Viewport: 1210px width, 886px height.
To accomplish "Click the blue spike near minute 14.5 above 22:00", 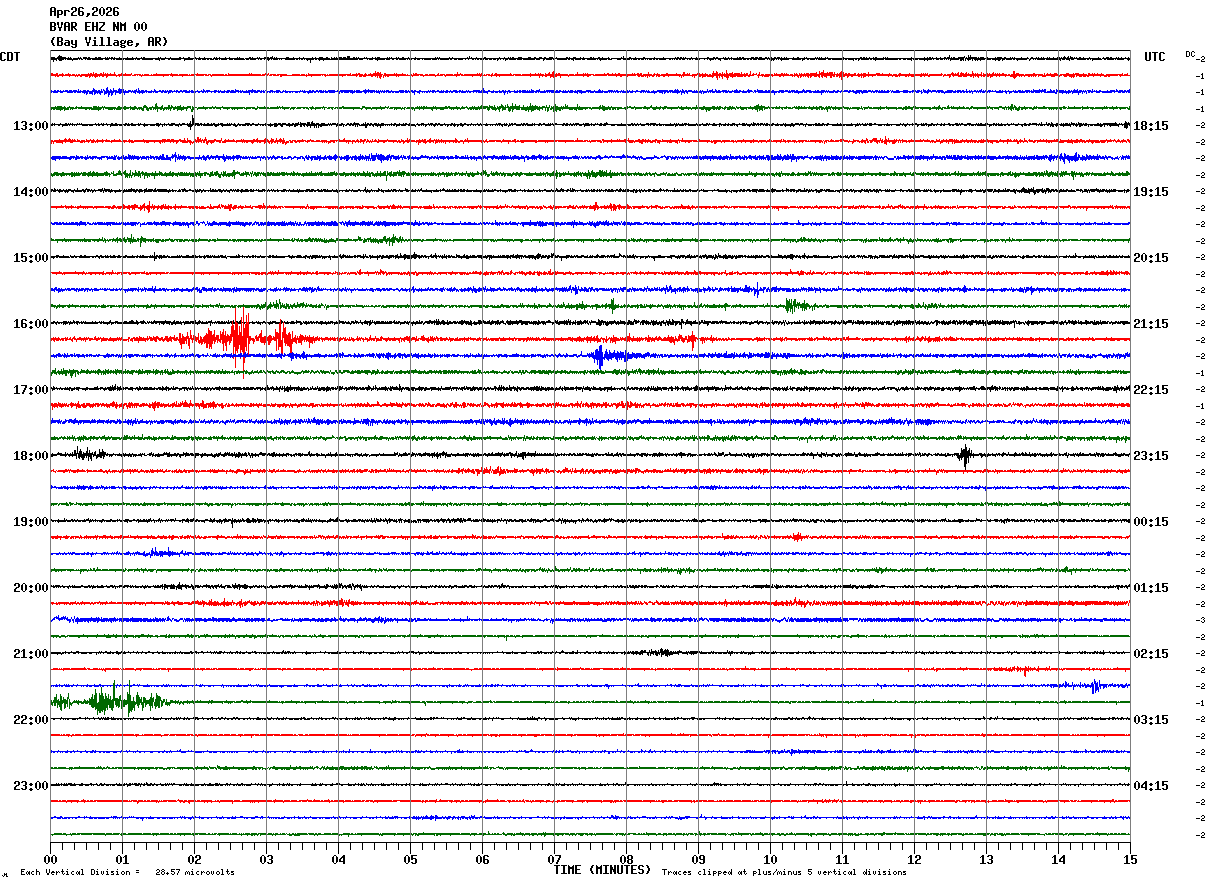I will click(1095, 686).
